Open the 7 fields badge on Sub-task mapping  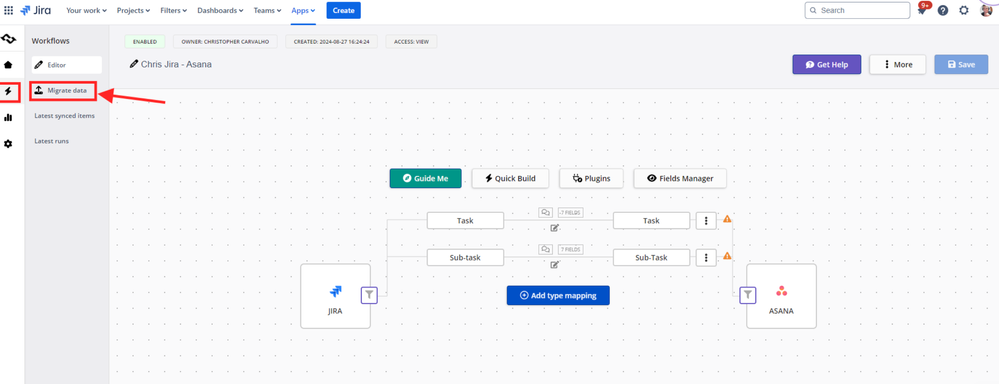tap(570, 250)
